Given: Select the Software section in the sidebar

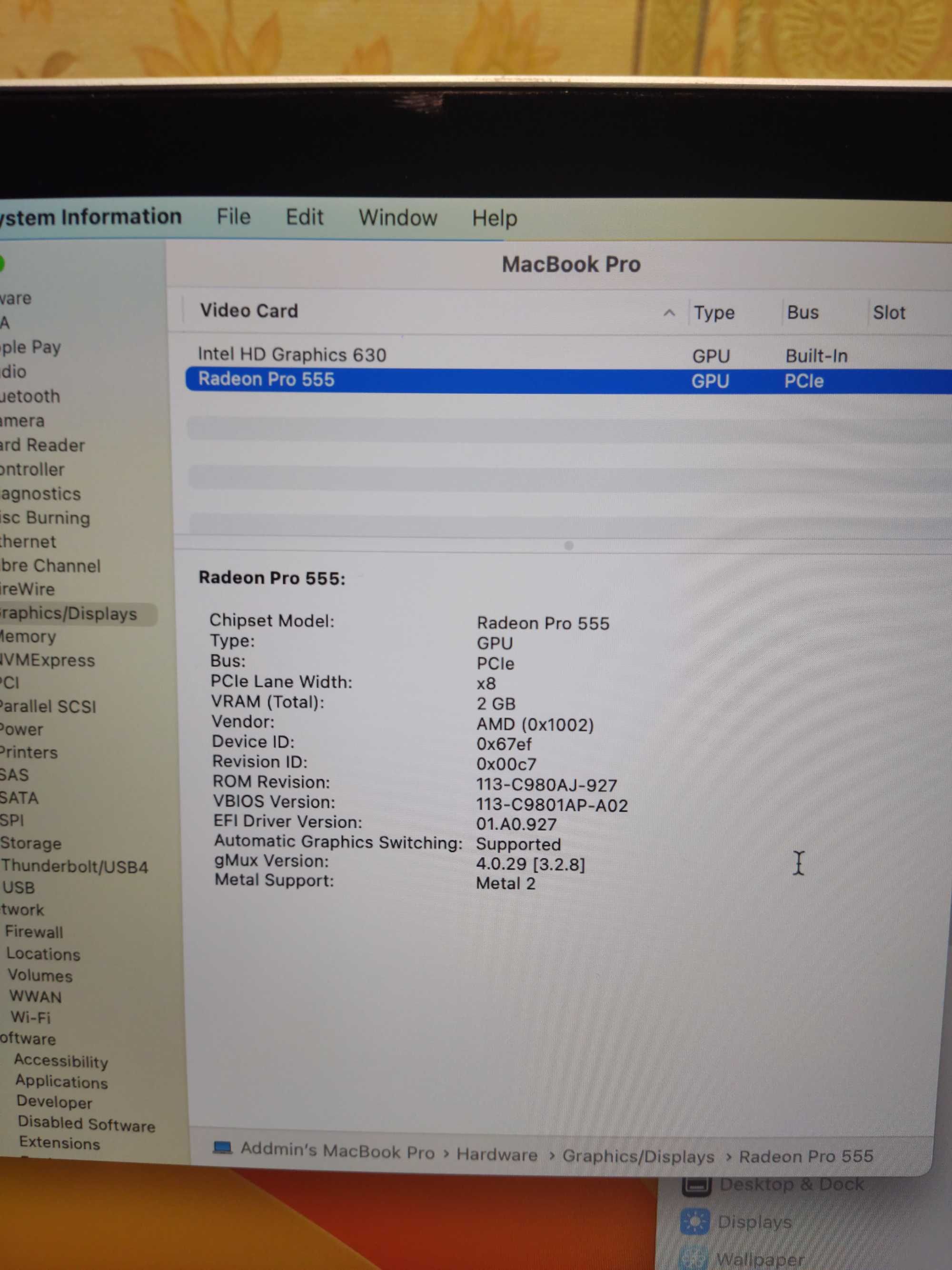Looking at the screenshot, I should (28, 1039).
